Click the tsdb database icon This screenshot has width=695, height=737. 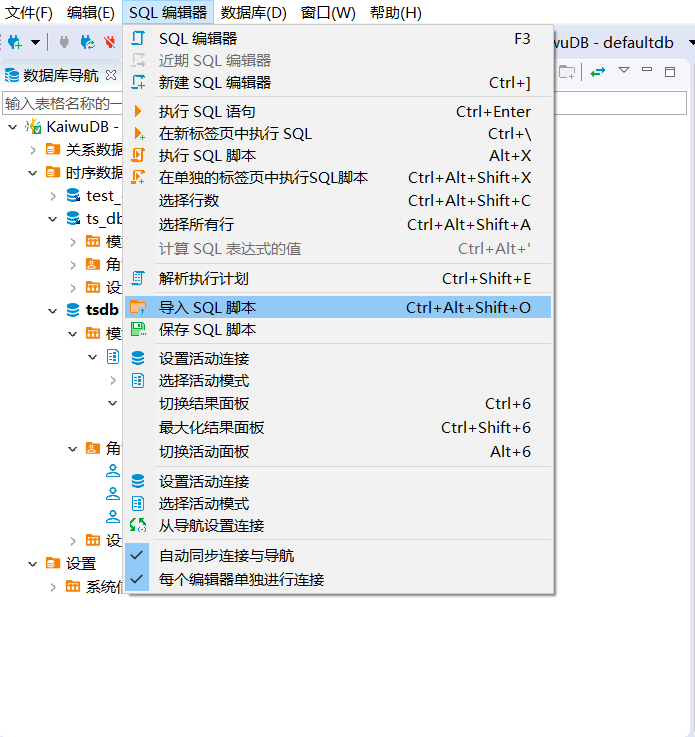click(x=73, y=310)
